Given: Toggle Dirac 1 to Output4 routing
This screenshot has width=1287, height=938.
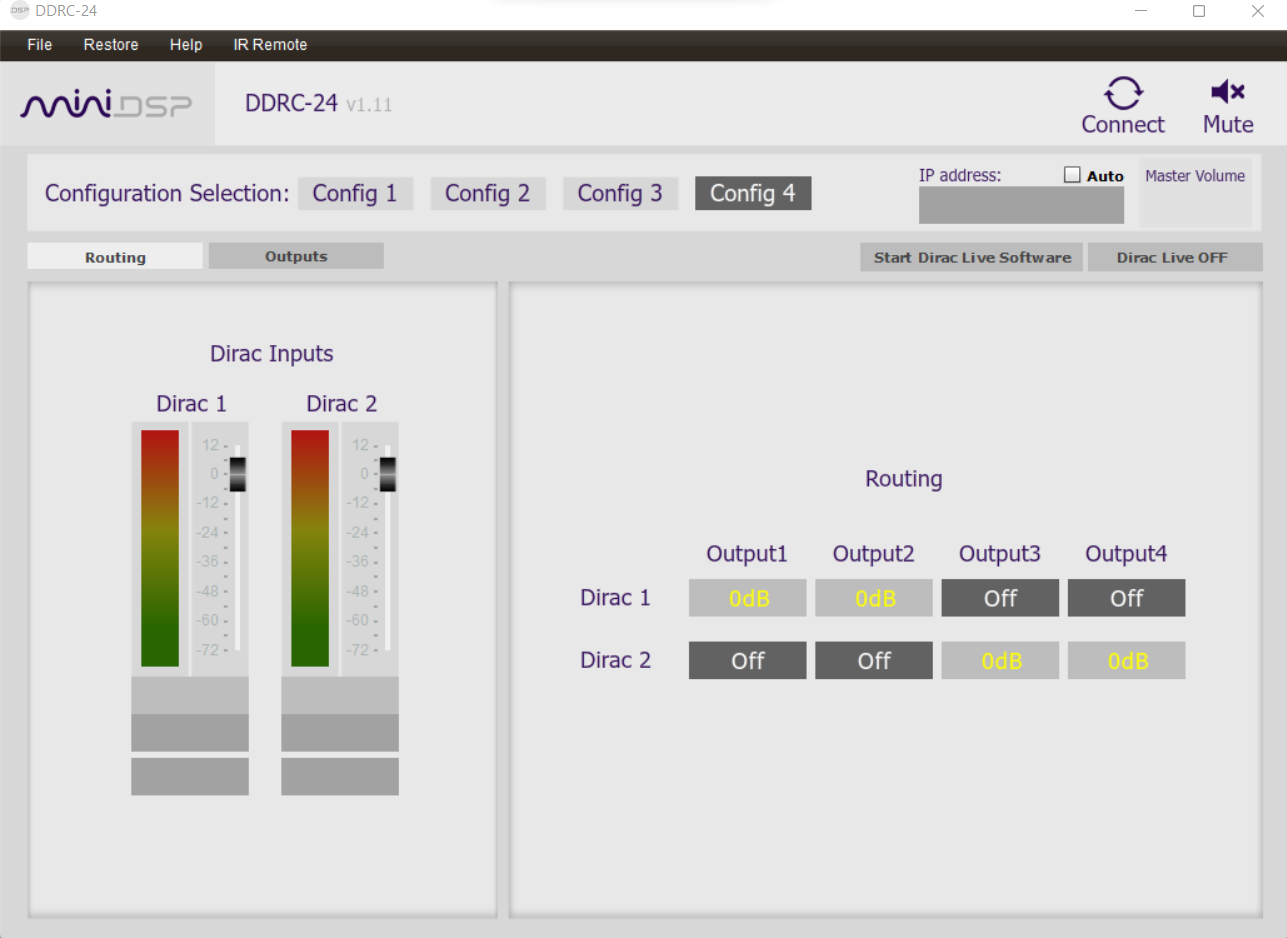Looking at the screenshot, I should point(1126,598).
